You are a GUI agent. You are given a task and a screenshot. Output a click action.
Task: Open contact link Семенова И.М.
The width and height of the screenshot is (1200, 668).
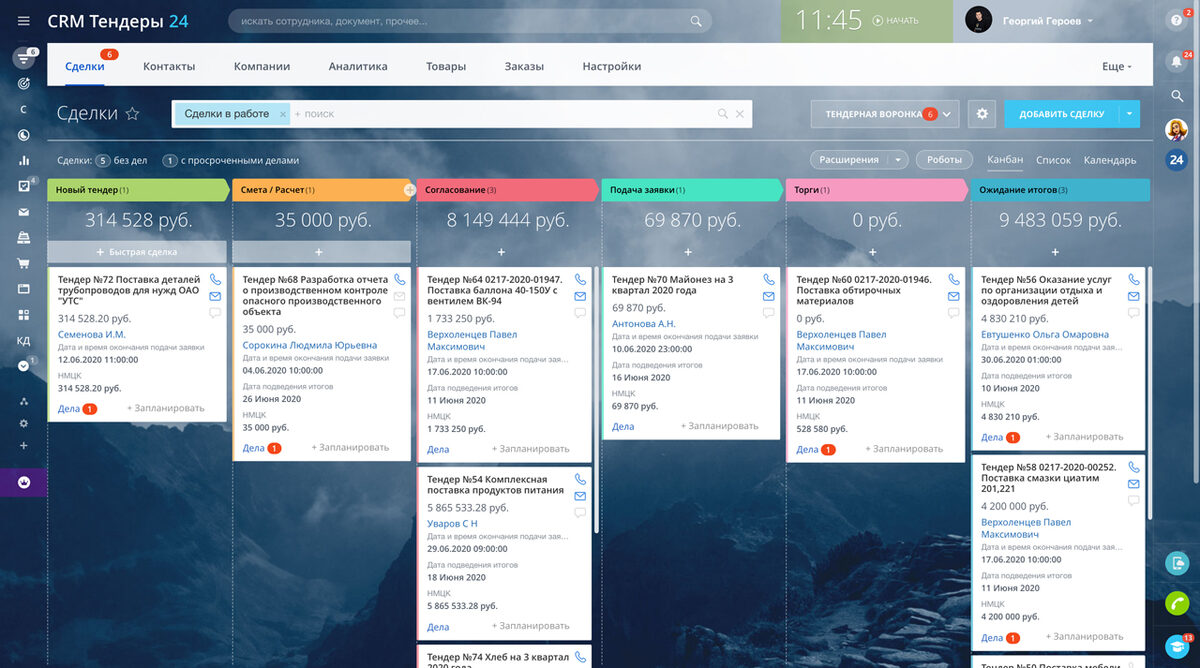(92, 334)
